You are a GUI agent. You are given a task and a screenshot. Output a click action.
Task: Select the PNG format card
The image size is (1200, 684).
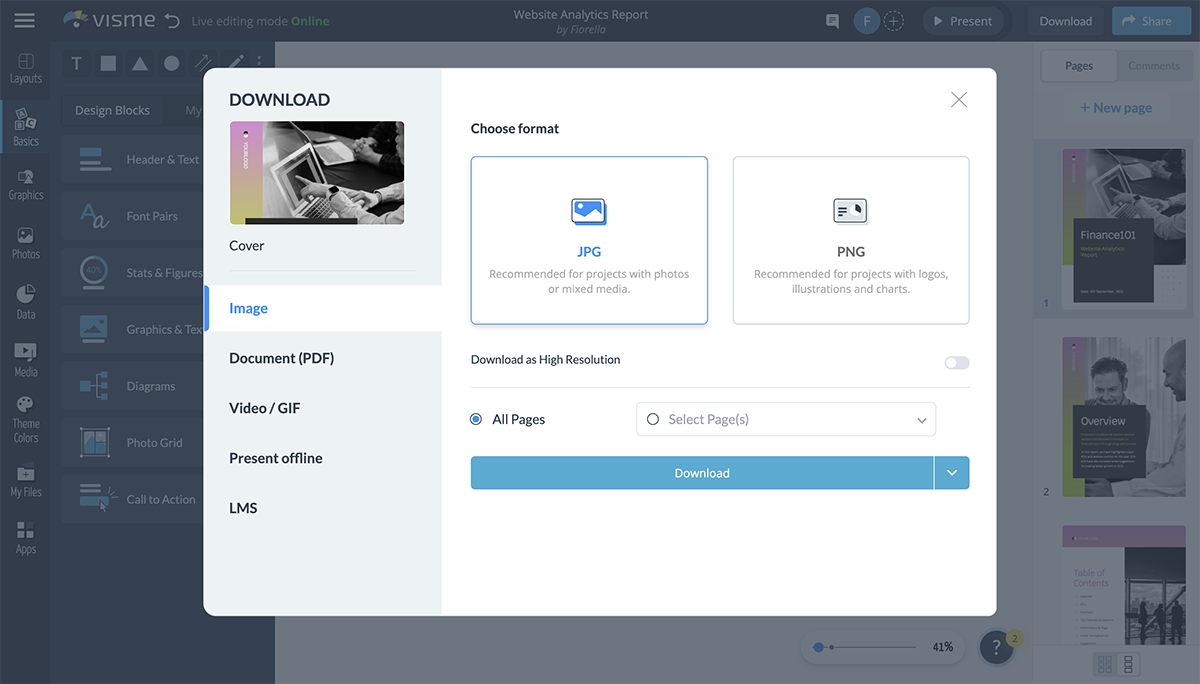pos(850,240)
